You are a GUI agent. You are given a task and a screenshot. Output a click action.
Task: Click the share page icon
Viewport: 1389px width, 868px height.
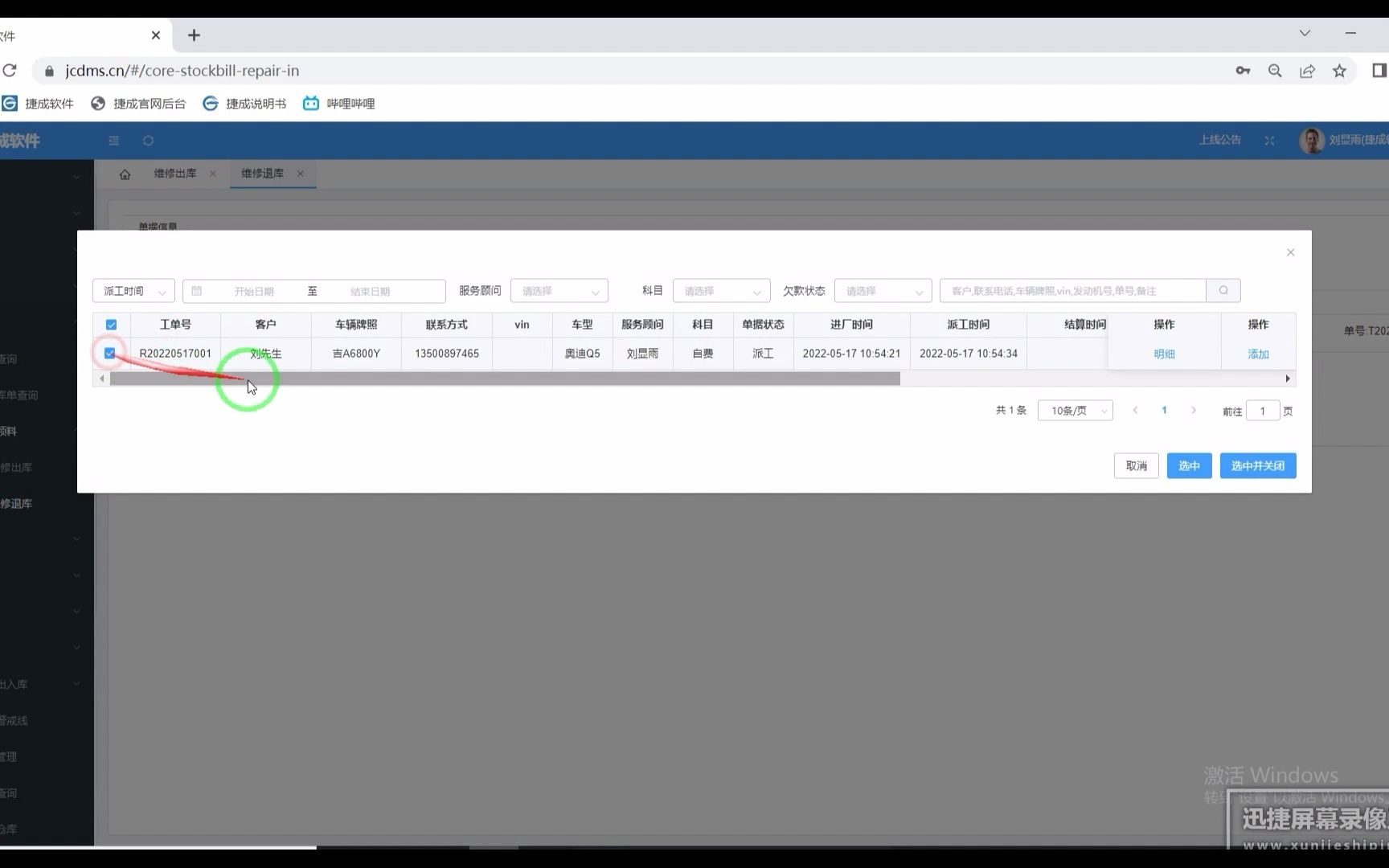tap(1307, 71)
